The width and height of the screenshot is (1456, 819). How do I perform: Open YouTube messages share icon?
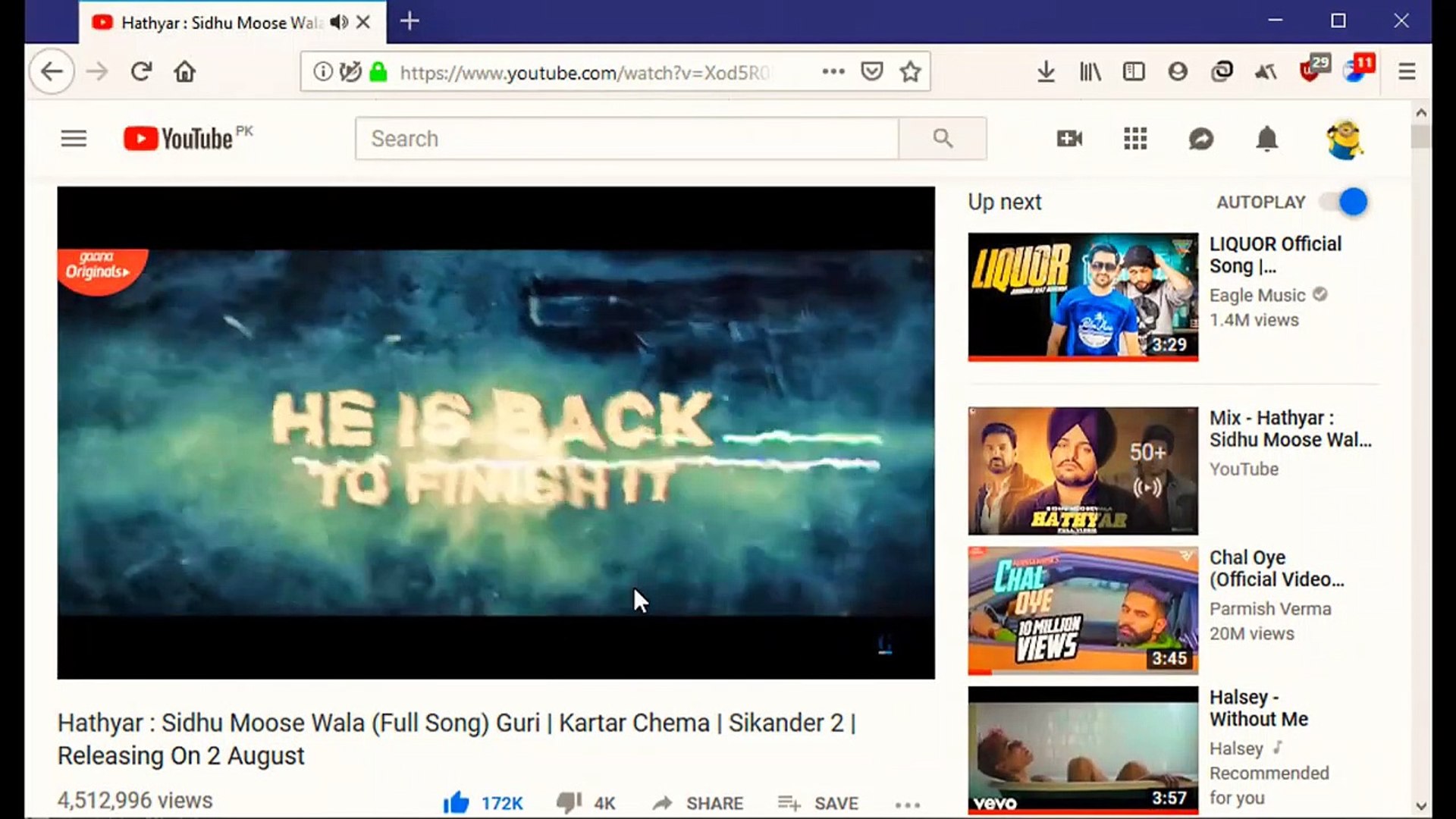(1201, 139)
